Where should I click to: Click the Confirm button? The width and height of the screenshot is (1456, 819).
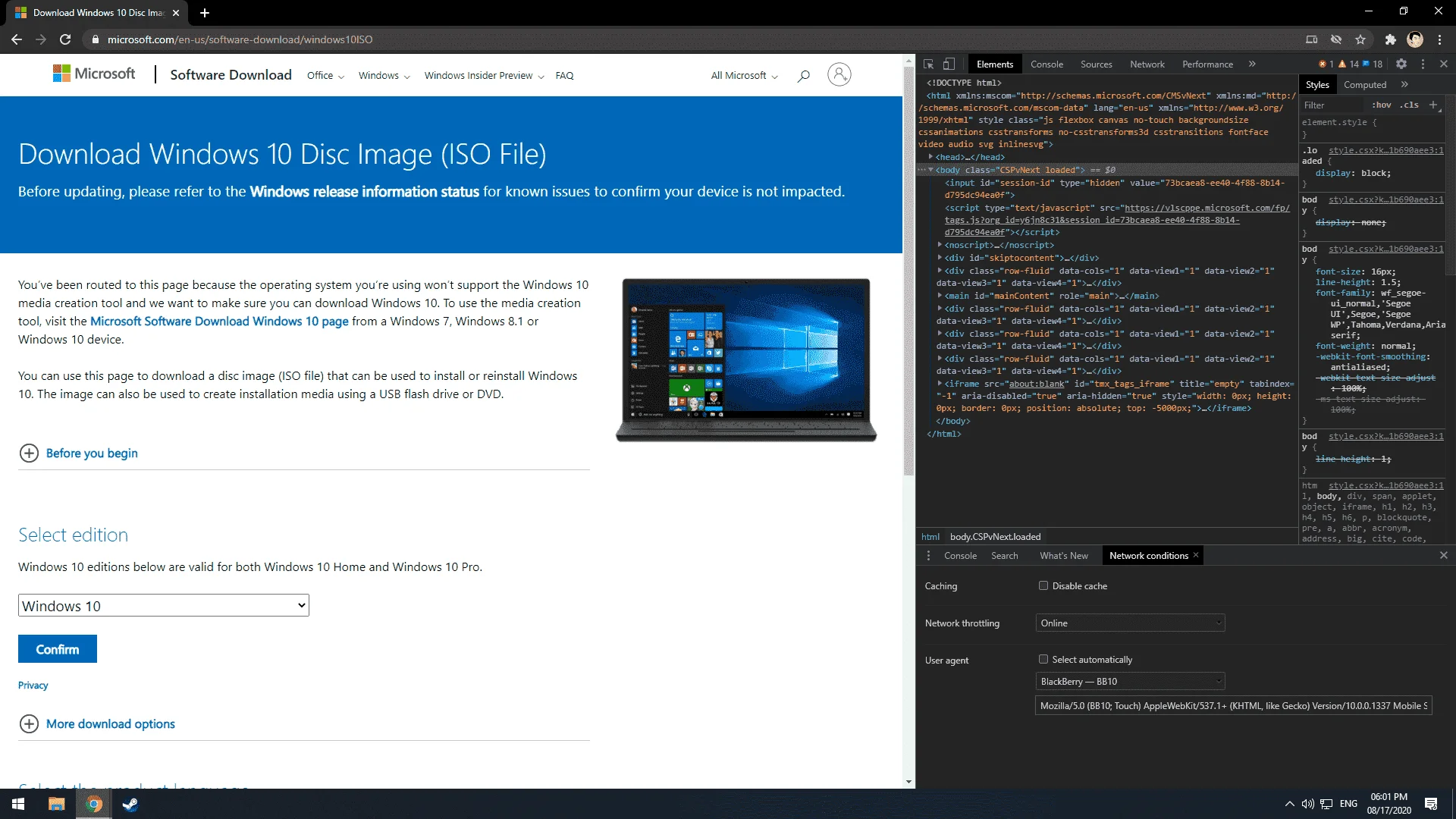58,649
